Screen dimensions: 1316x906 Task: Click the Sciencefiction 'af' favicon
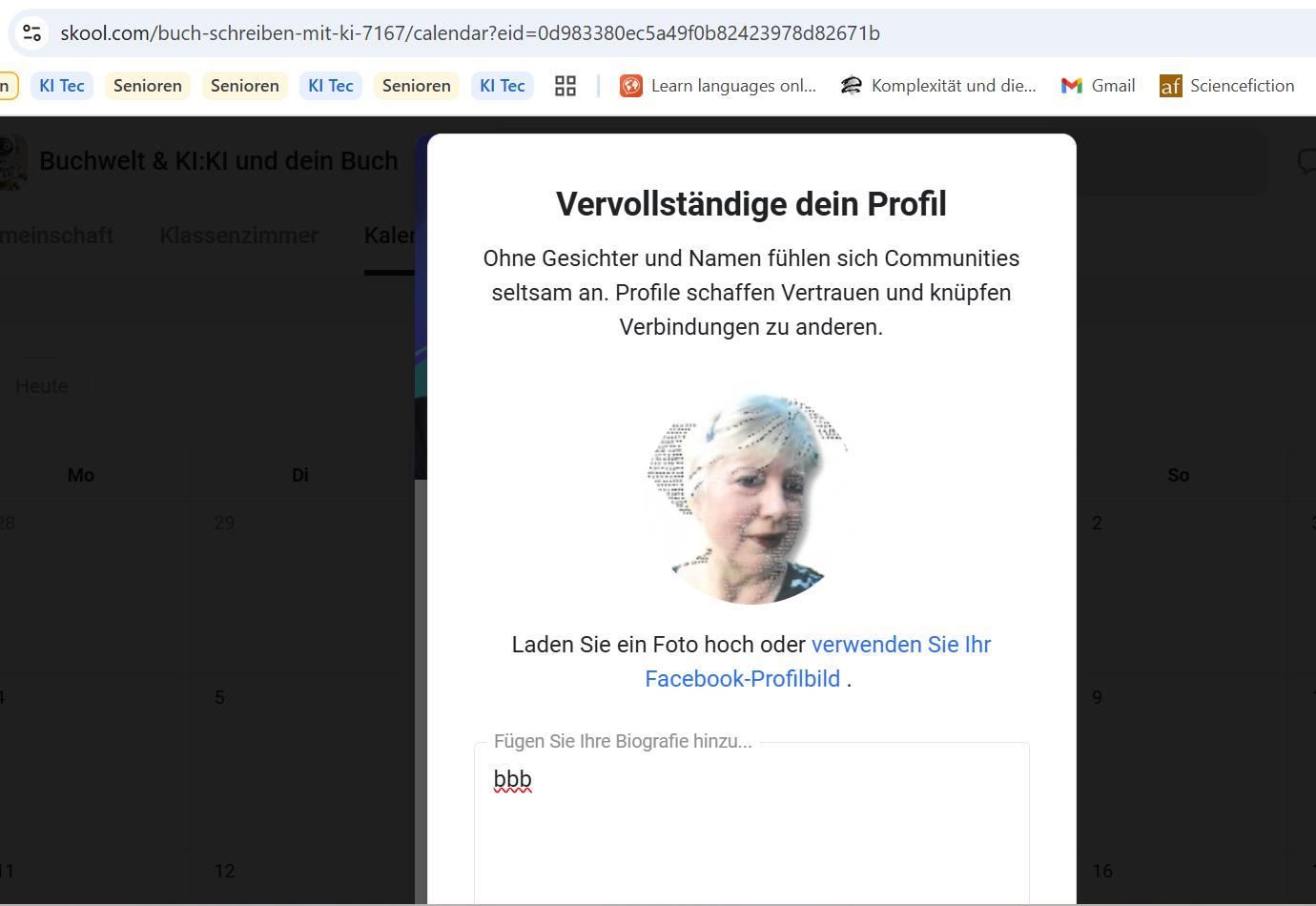[1170, 87]
